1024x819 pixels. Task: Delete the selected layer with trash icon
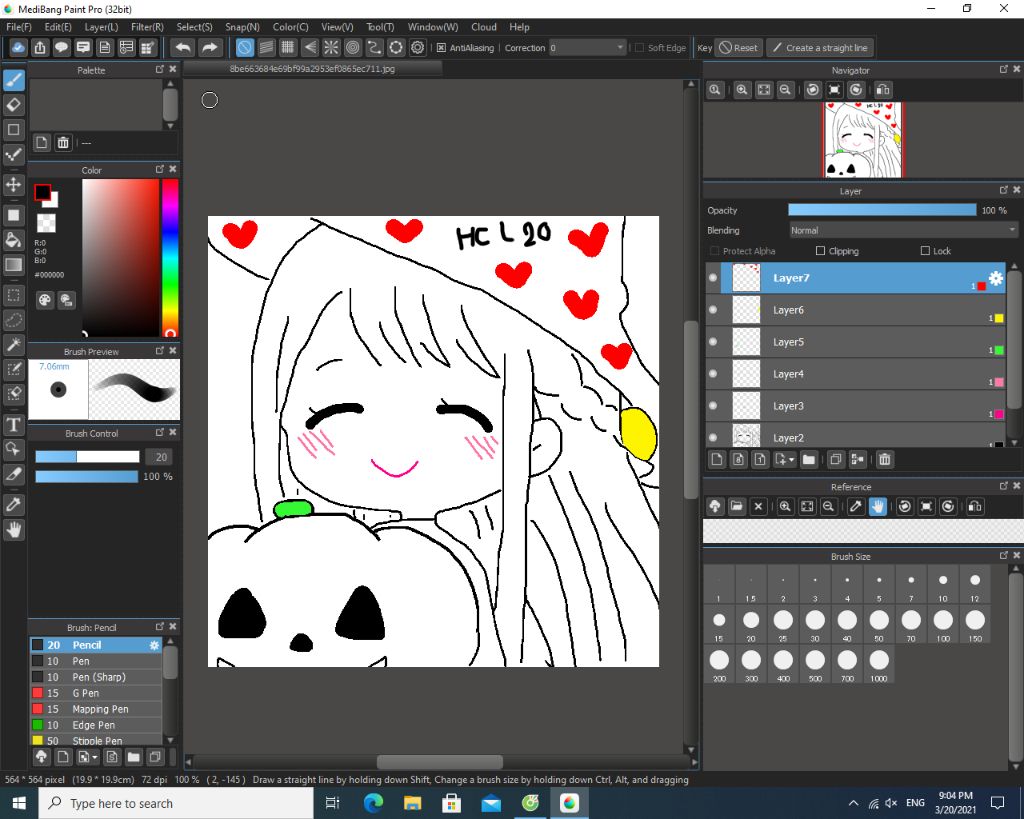click(x=884, y=459)
